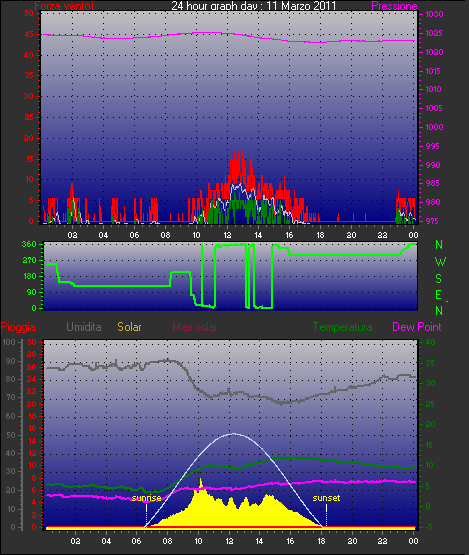Click the 1030 pressure scale value
The width and height of the screenshot is (469, 555).
tap(434, 14)
